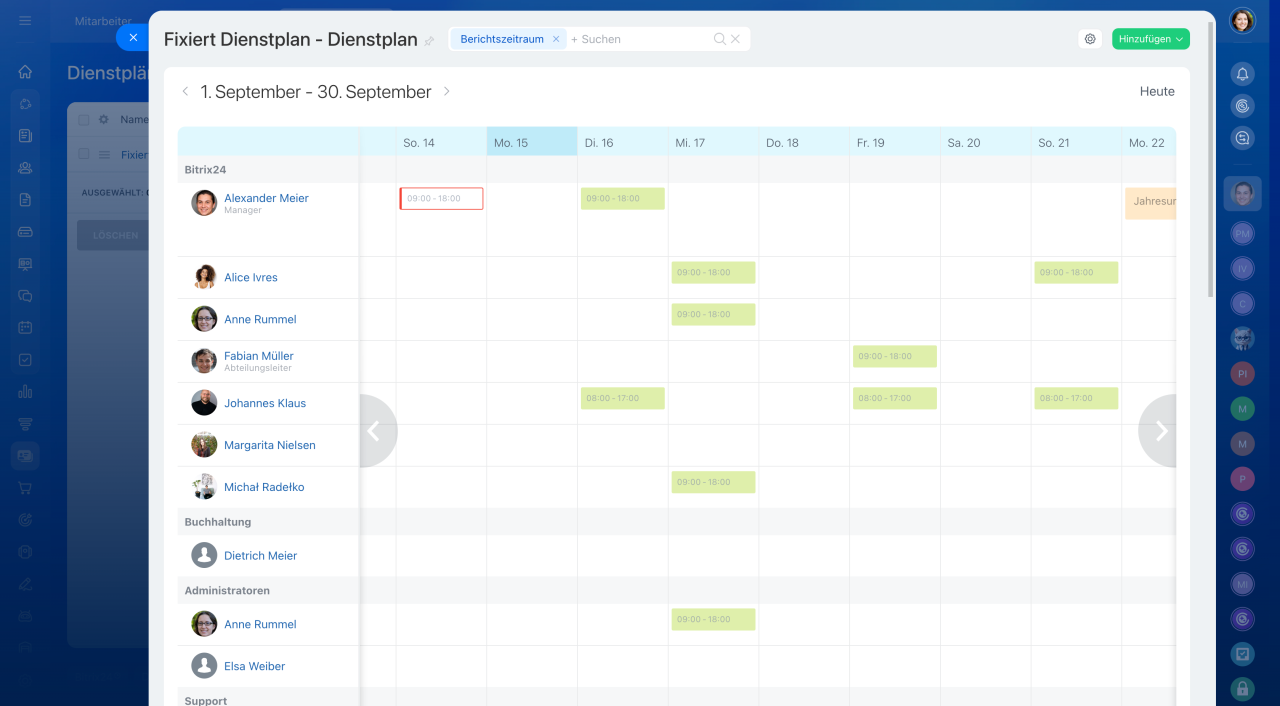Screen dimensions: 1280x706
Task: Select the So. 14 day header
Action: pyautogui.click(x=441, y=142)
